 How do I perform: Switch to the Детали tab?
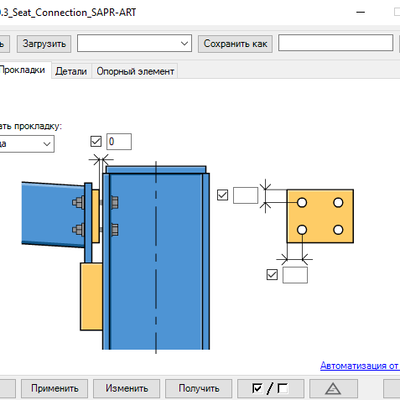tap(71, 71)
